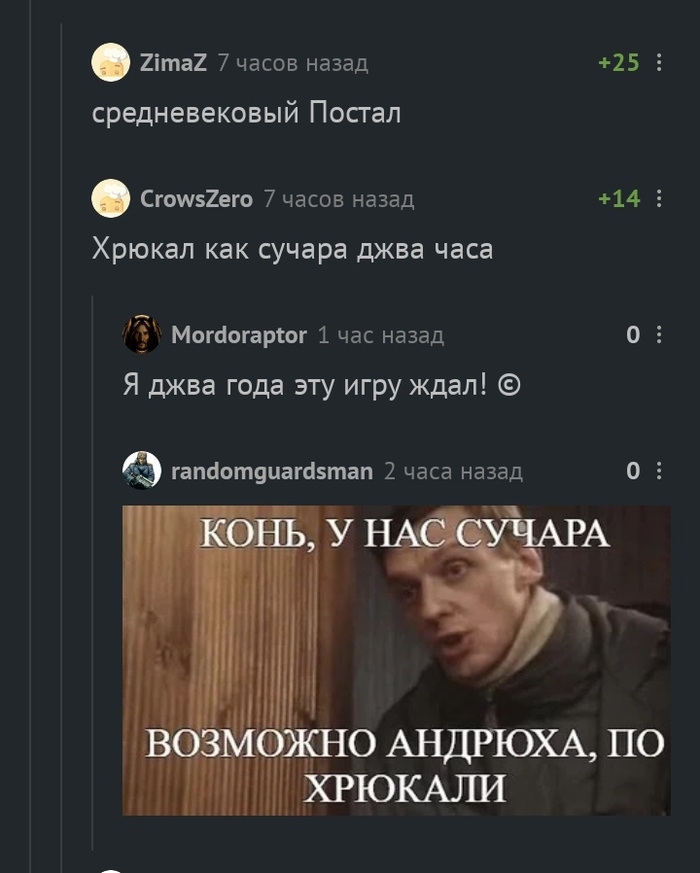The image size is (700, 873).
Task: Open CrowsZero user avatar
Action: click(x=111, y=198)
